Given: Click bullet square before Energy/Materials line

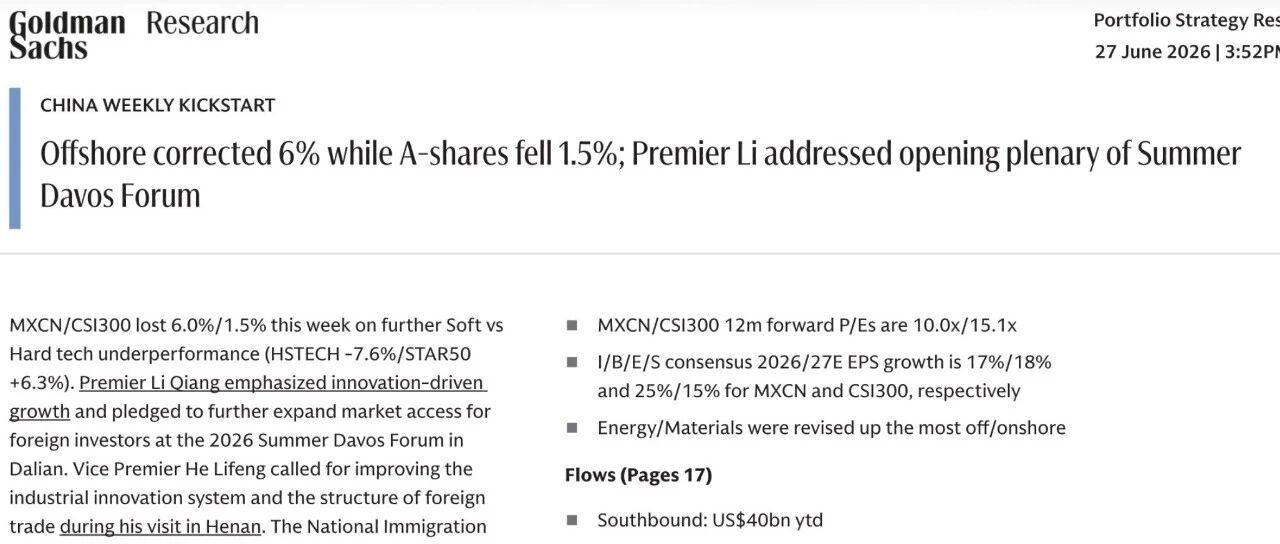Looking at the screenshot, I should click(x=572, y=428).
